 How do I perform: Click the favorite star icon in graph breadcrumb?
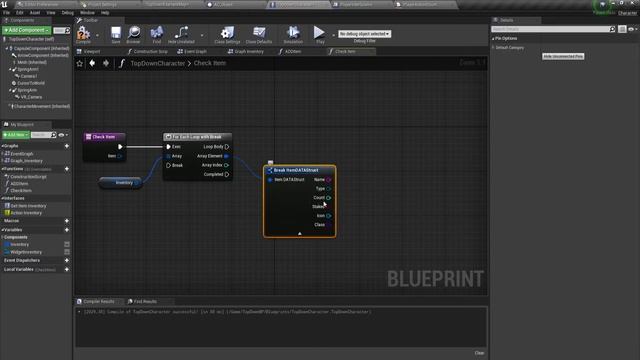click(x=80, y=63)
